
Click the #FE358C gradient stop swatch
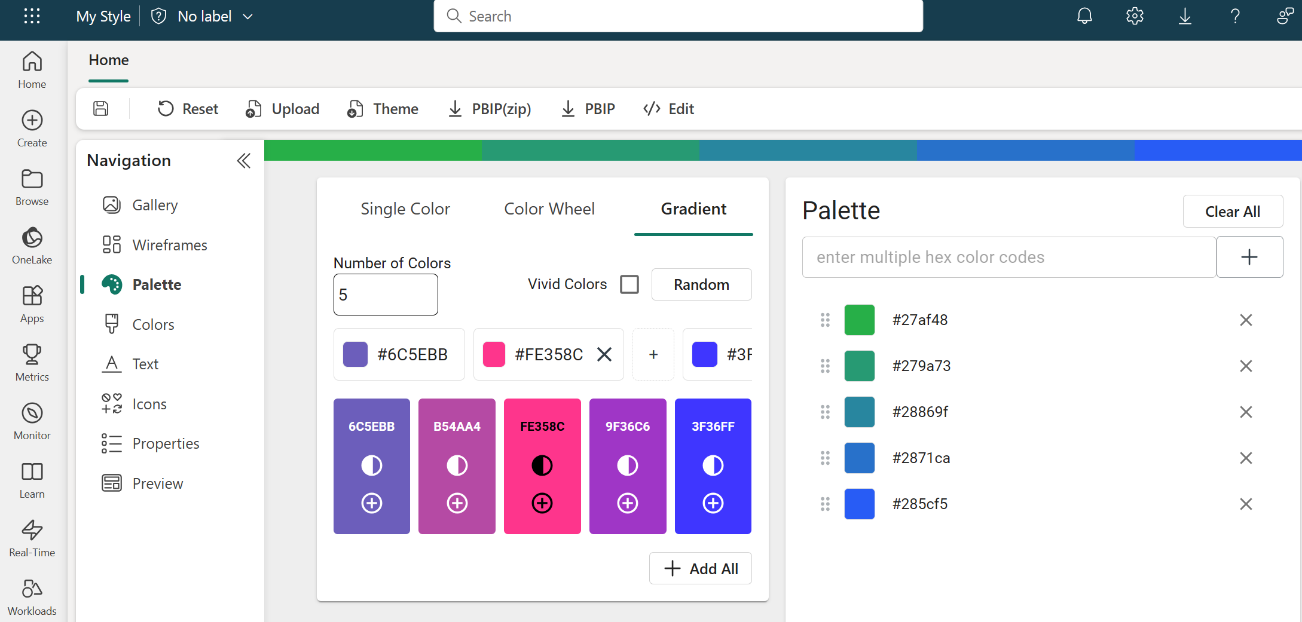(494, 354)
